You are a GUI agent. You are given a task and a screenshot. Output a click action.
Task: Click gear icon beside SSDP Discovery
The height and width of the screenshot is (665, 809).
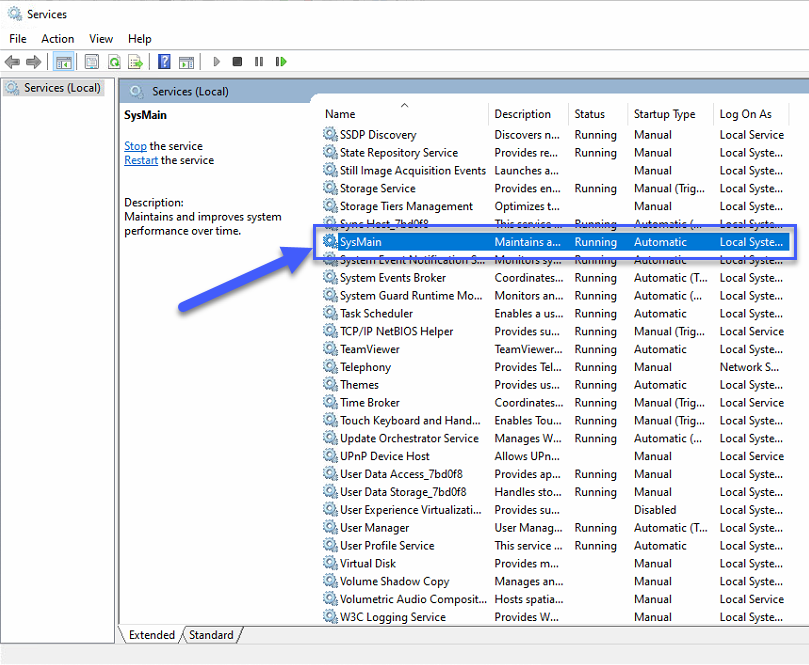pyautogui.click(x=330, y=134)
